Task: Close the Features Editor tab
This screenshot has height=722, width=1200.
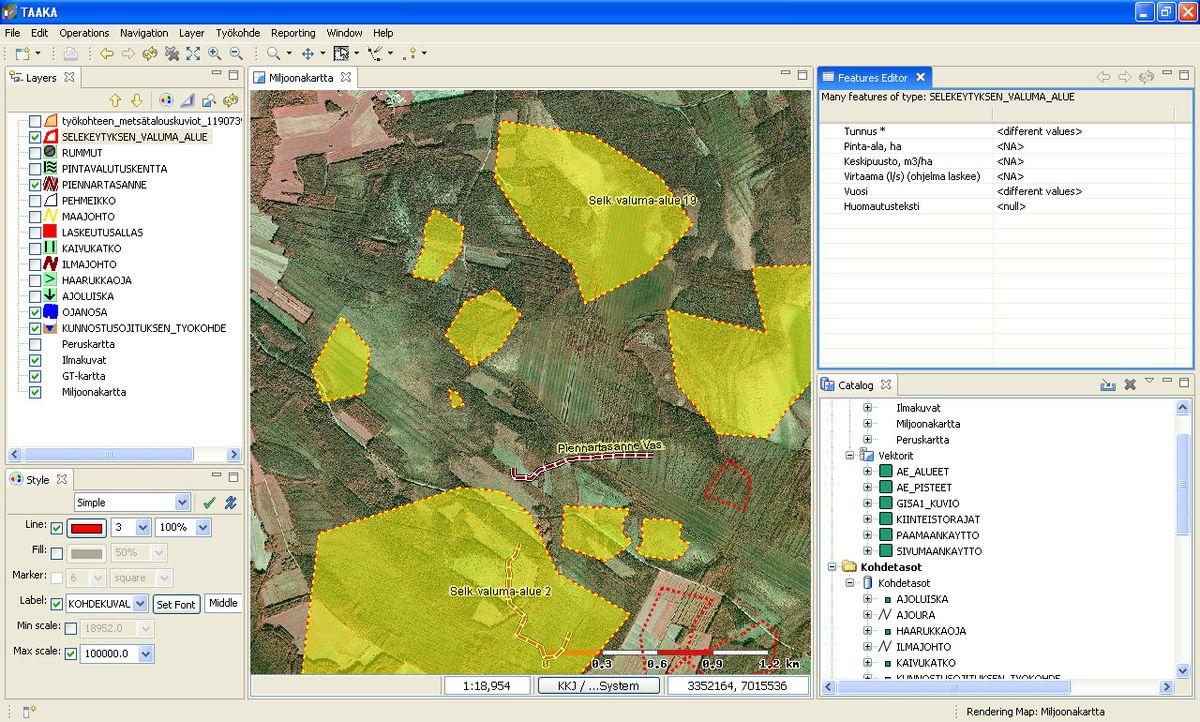Action: 921,77
